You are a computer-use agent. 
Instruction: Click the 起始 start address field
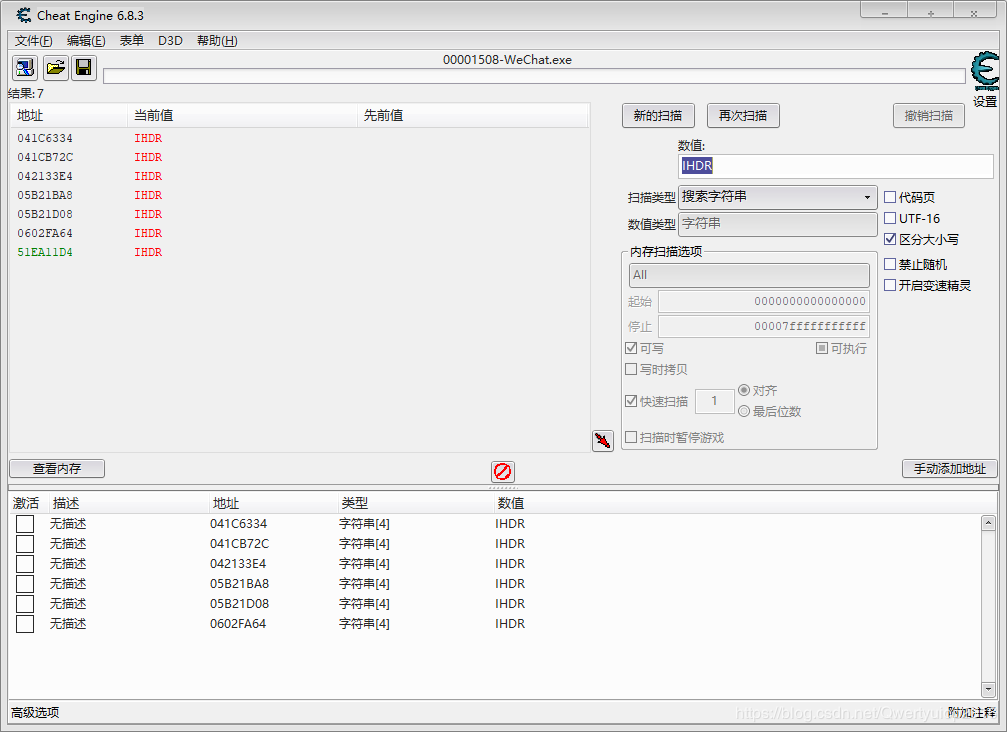(764, 301)
